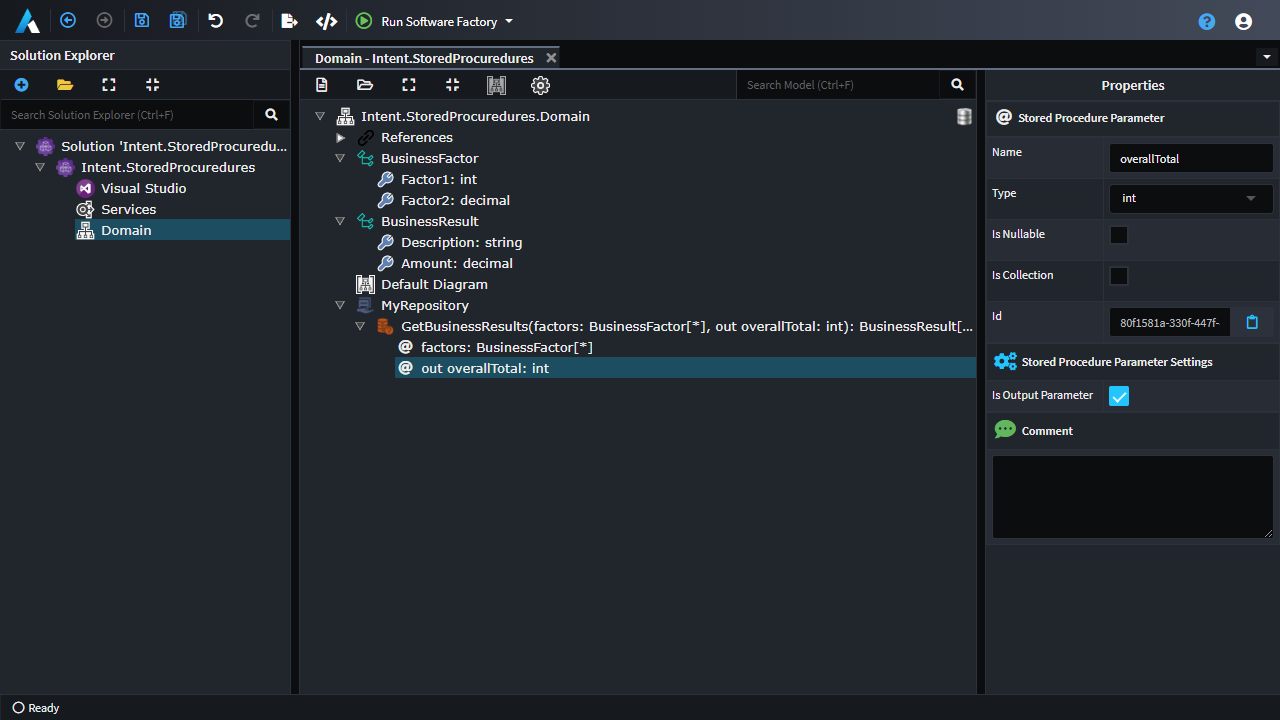
Task: Expand all nodes in Solution Explorer
Action: (x=109, y=85)
